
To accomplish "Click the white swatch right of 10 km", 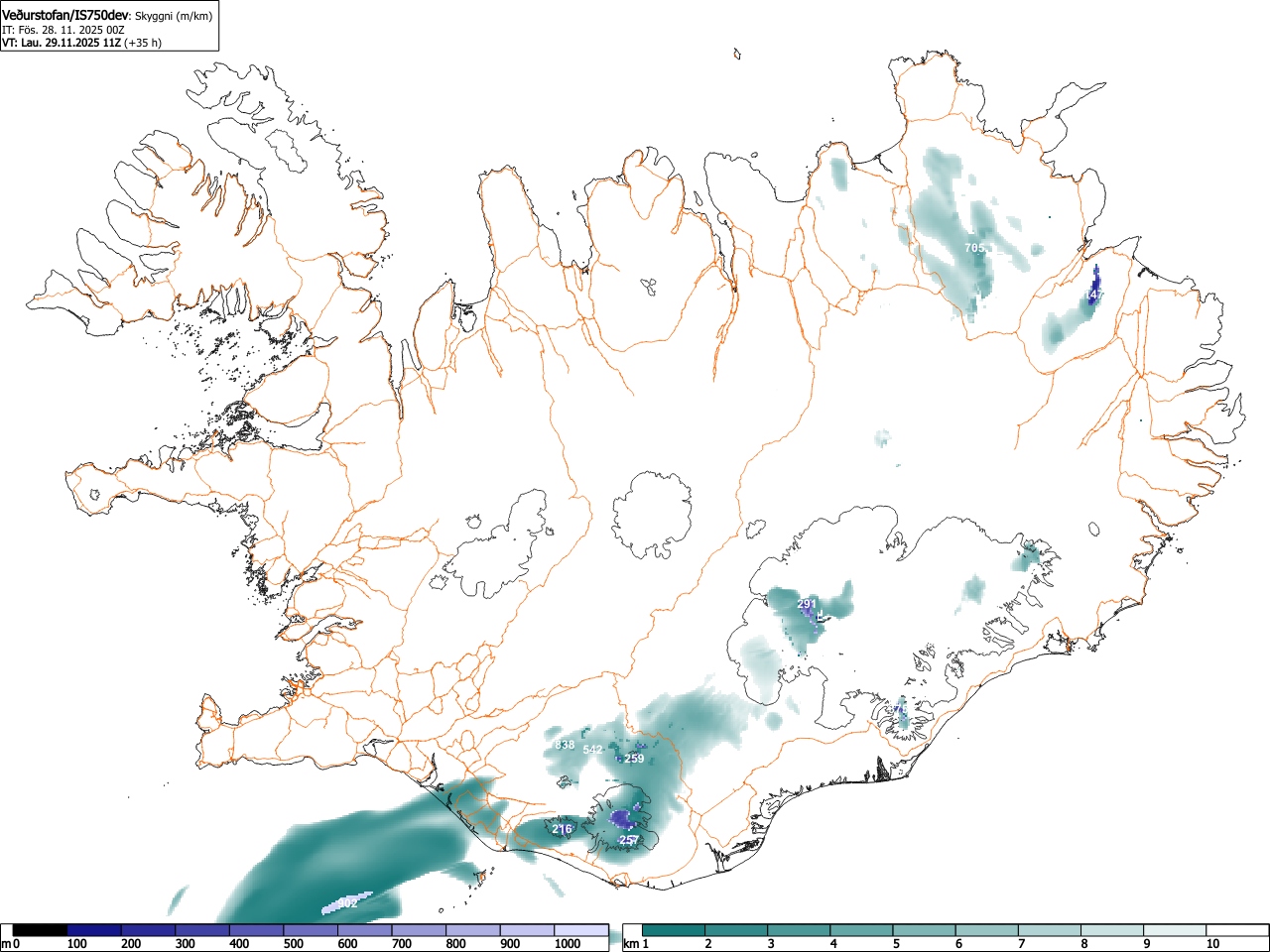I will point(1236,930).
